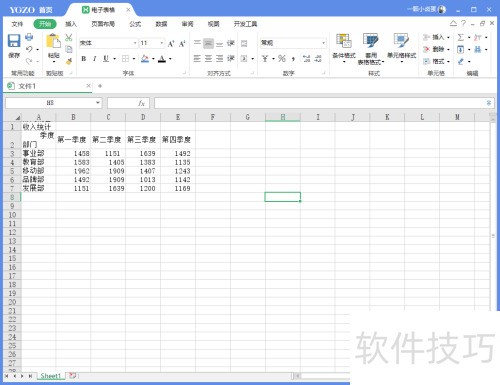Apply comma thousands separator style
The image size is (500, 385).
point(293,59)
